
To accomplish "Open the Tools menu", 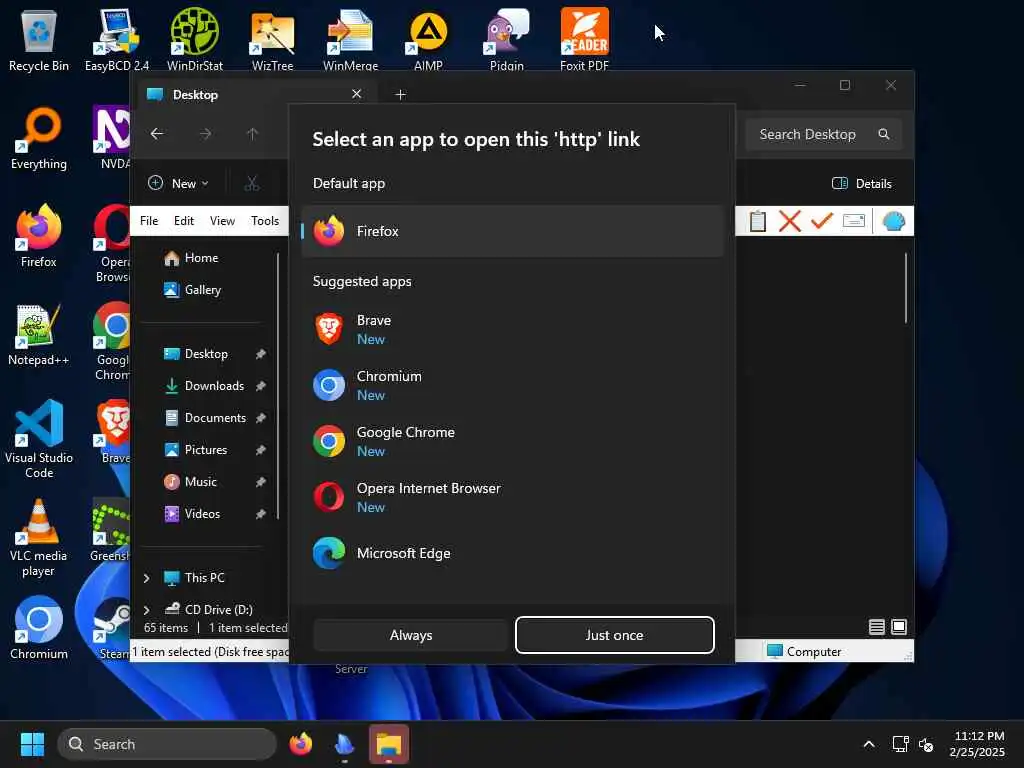I will pyautogui.click(x=264, y=221).
